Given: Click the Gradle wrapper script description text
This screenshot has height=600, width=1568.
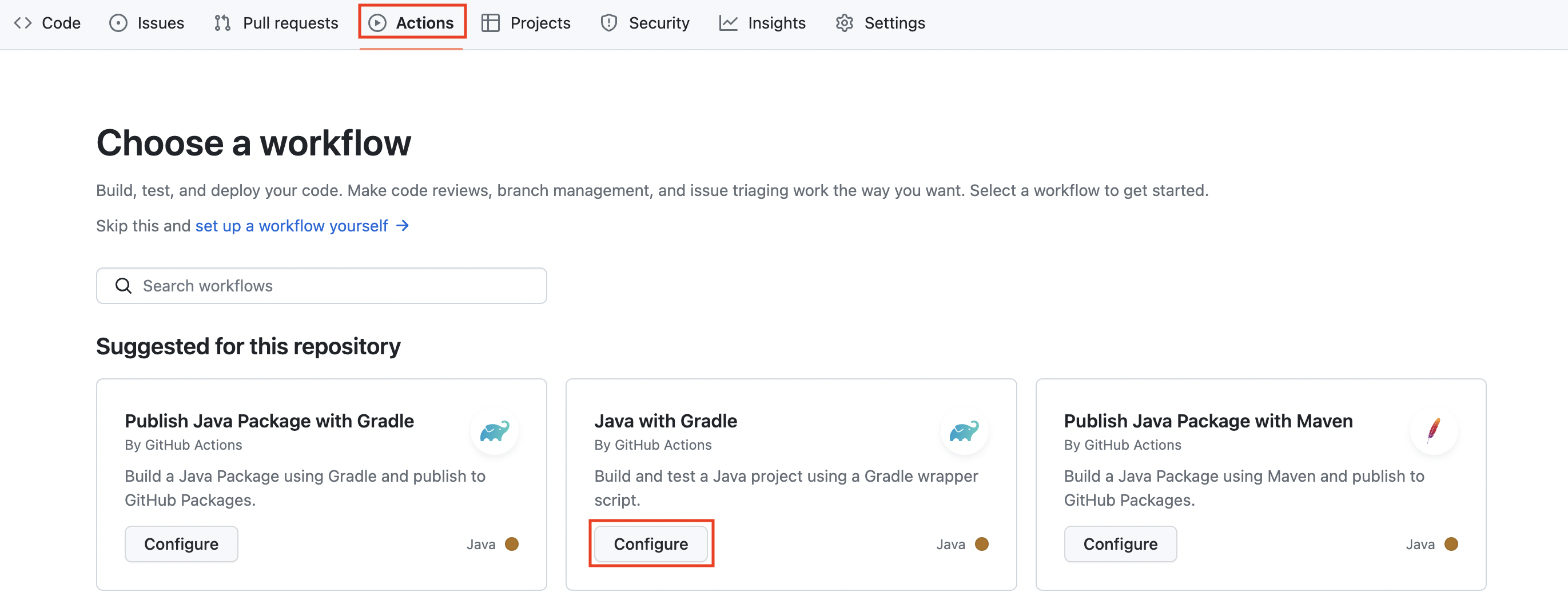Looking at the screenshot, I should [786, 487].
